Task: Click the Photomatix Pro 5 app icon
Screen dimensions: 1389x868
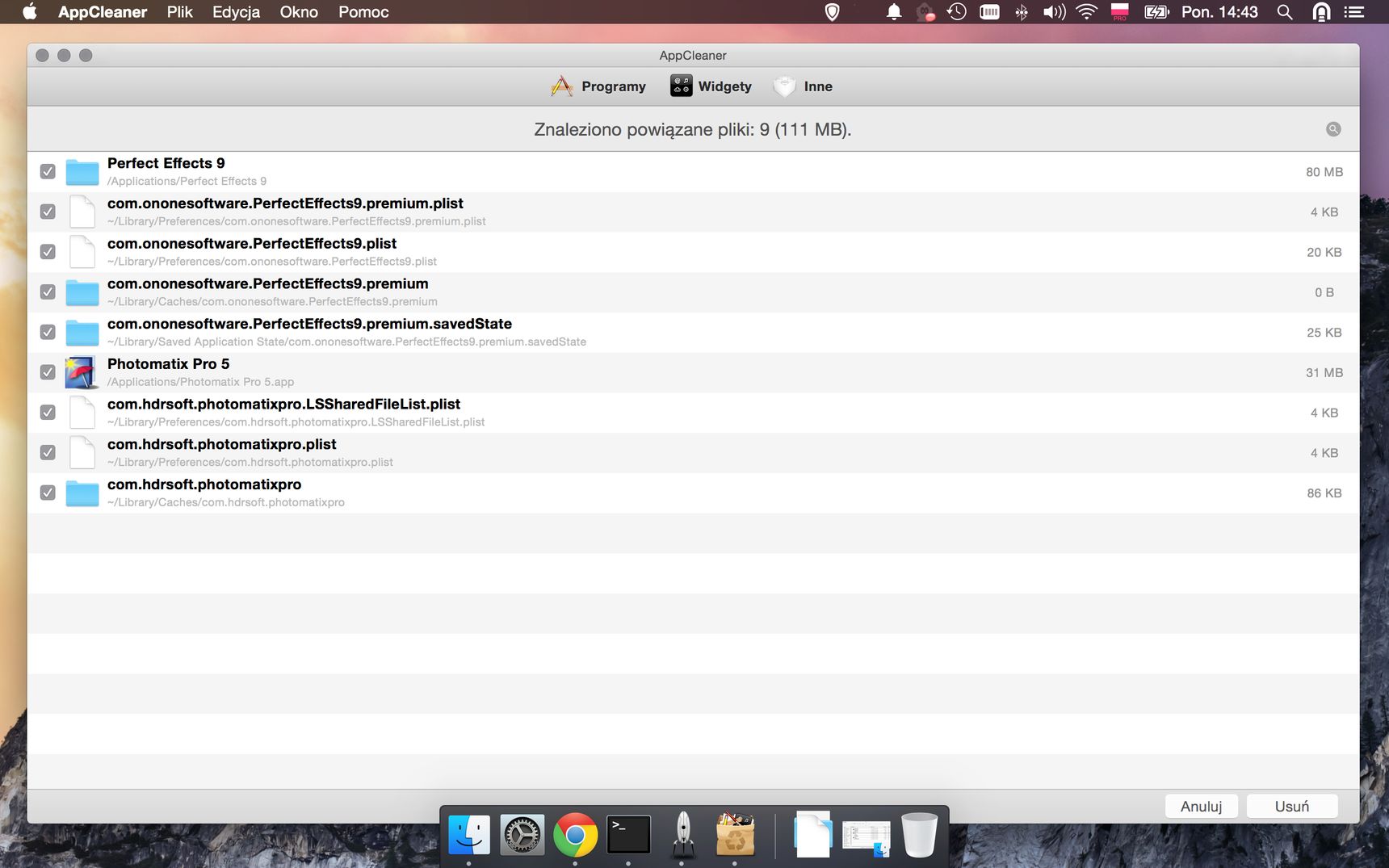Action: click(82, 372)
